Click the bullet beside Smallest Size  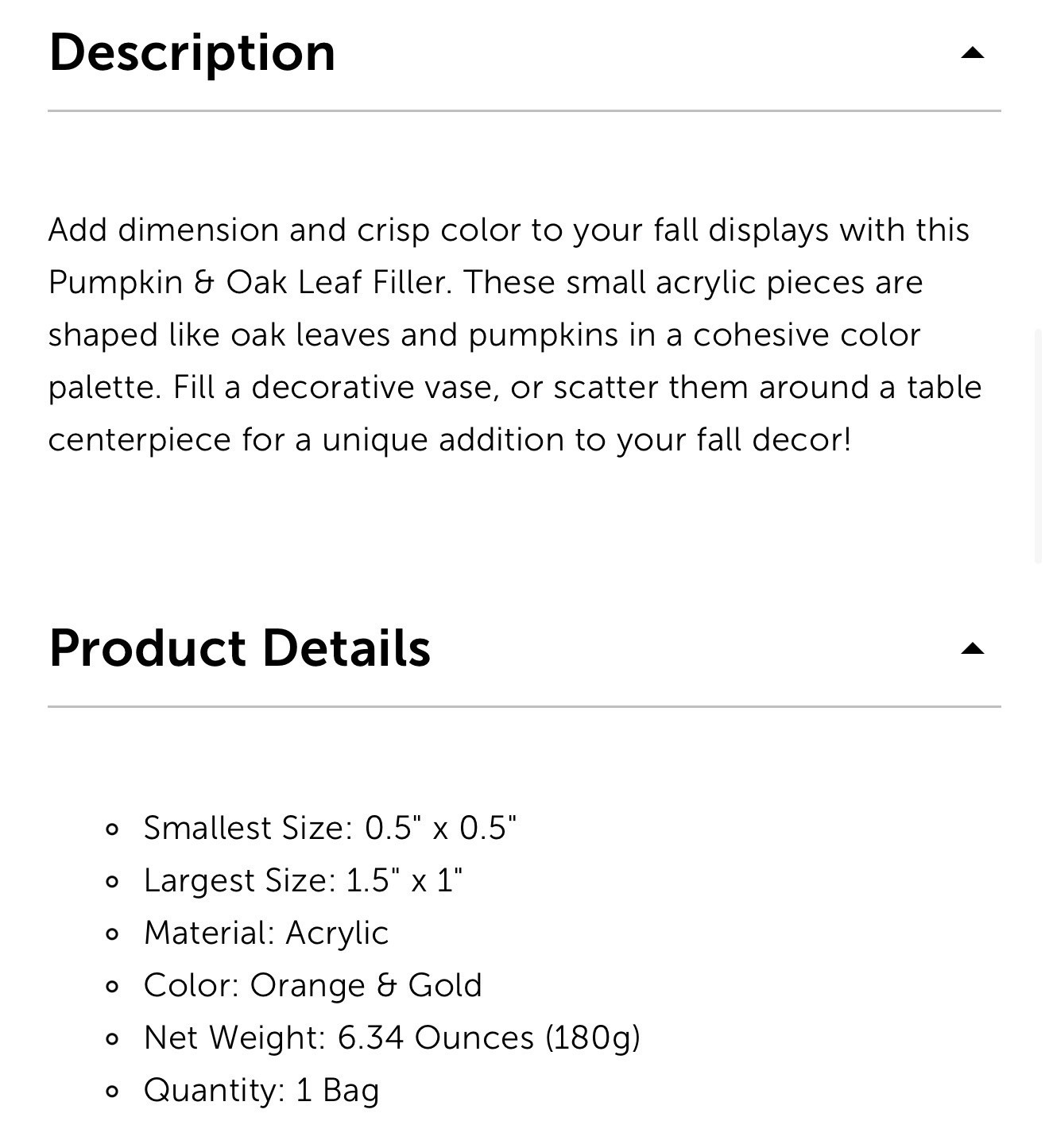pyautogui.click(x=112, y=829)
